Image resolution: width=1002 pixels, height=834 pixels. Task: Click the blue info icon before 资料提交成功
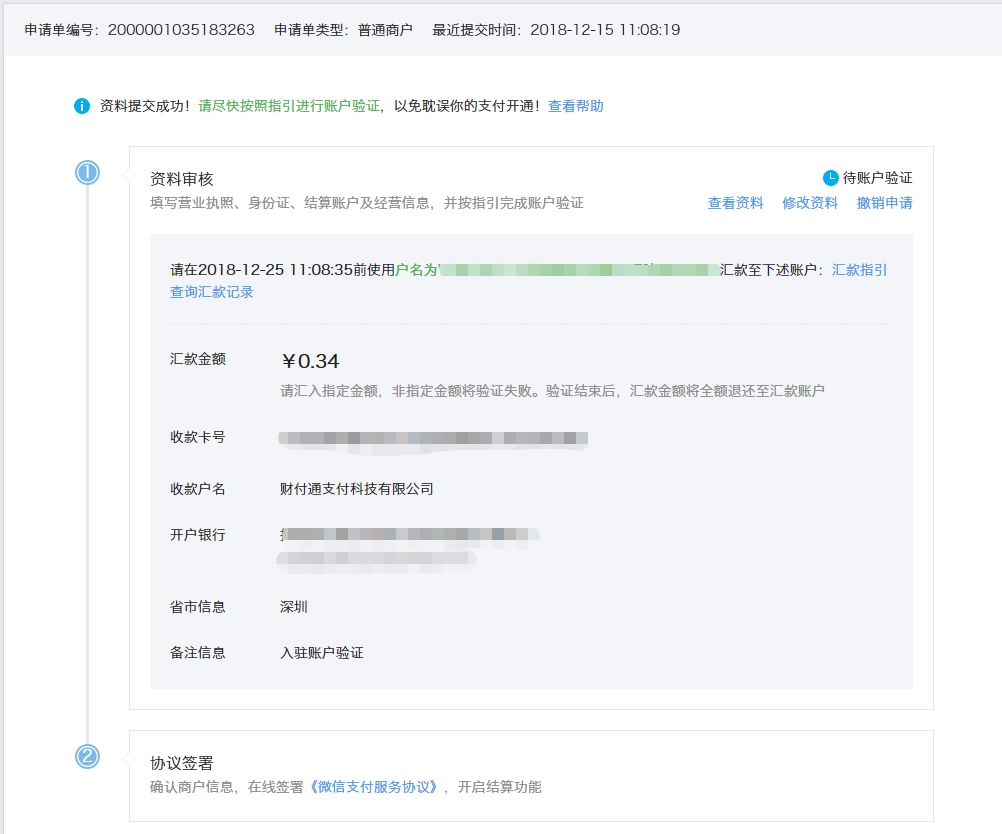[82, 106]
